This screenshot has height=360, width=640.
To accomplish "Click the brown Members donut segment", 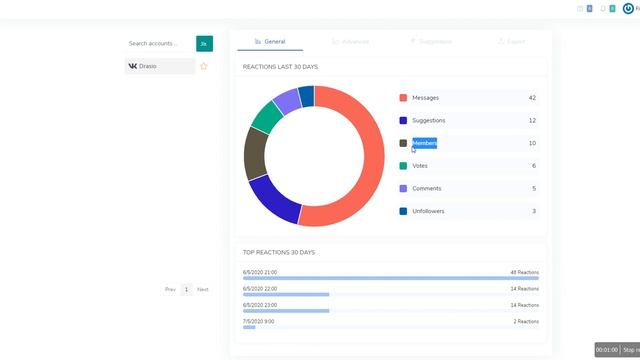I will pos(256,153).
